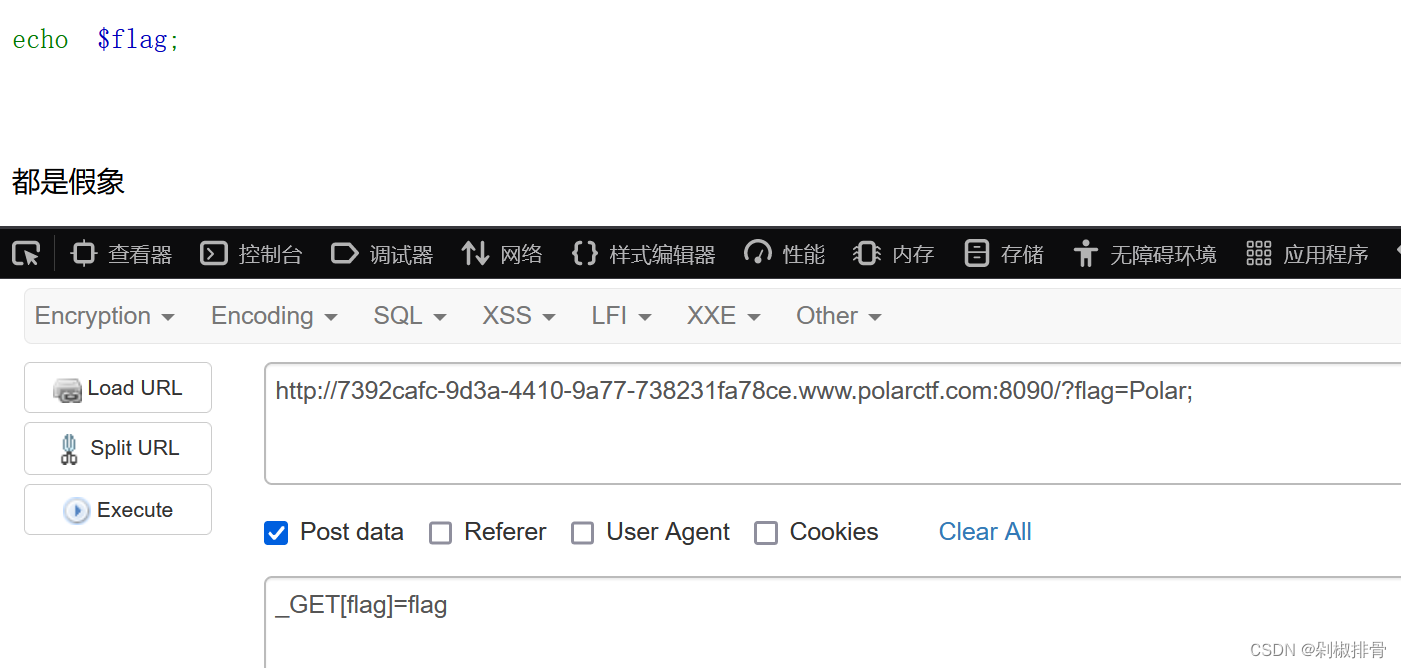Open the Application (应用程序) panel

(1307, 254)
